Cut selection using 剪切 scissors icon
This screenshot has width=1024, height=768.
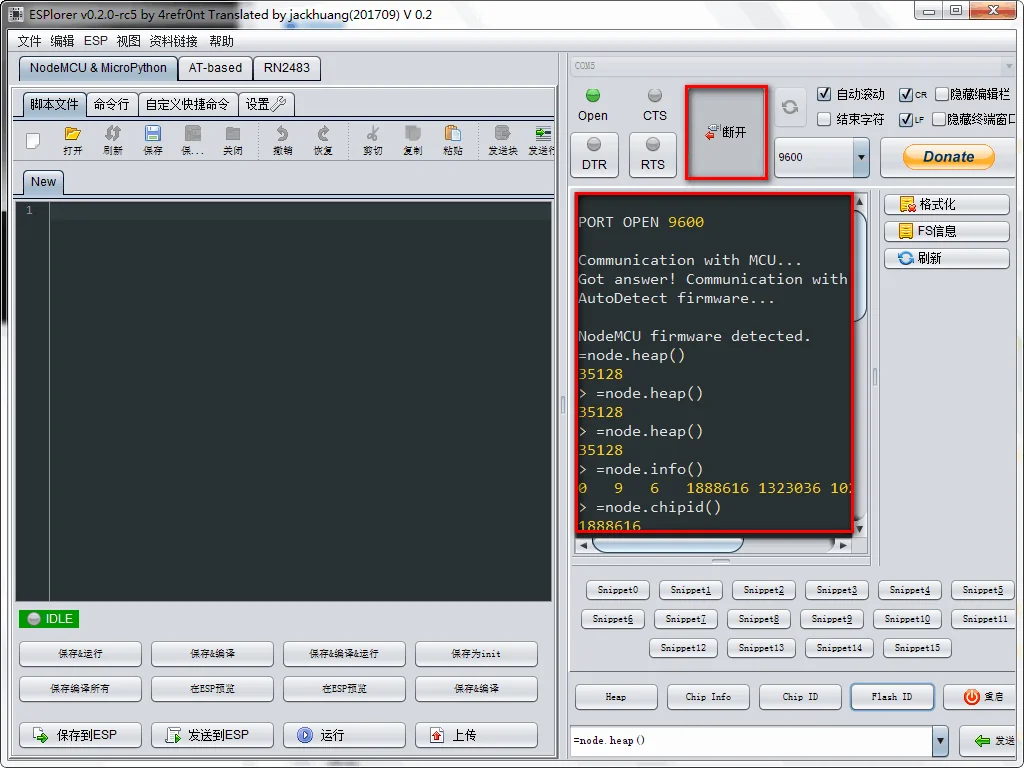(372, 140)
